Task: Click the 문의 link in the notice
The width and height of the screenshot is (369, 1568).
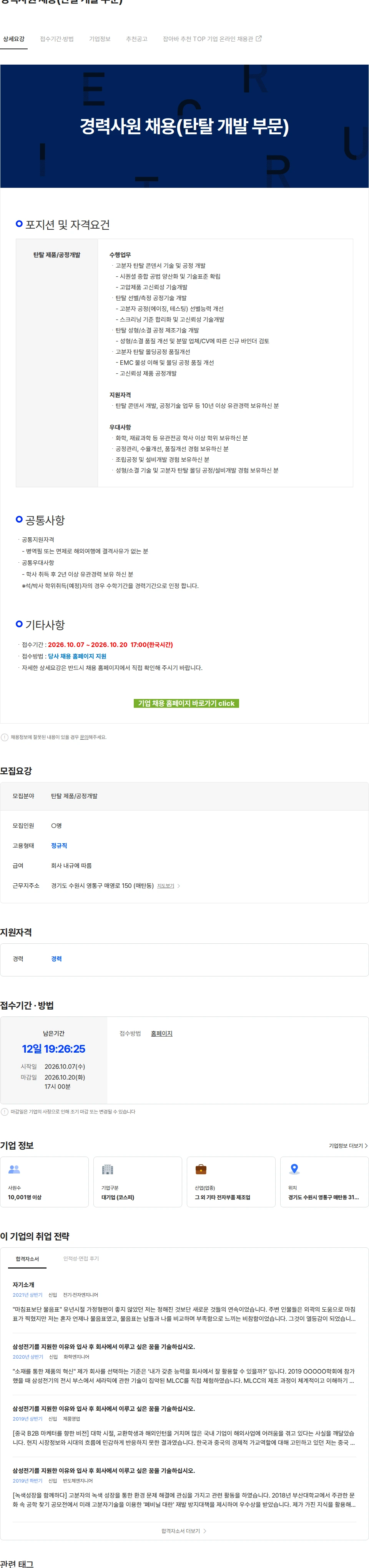Action: 84,737
